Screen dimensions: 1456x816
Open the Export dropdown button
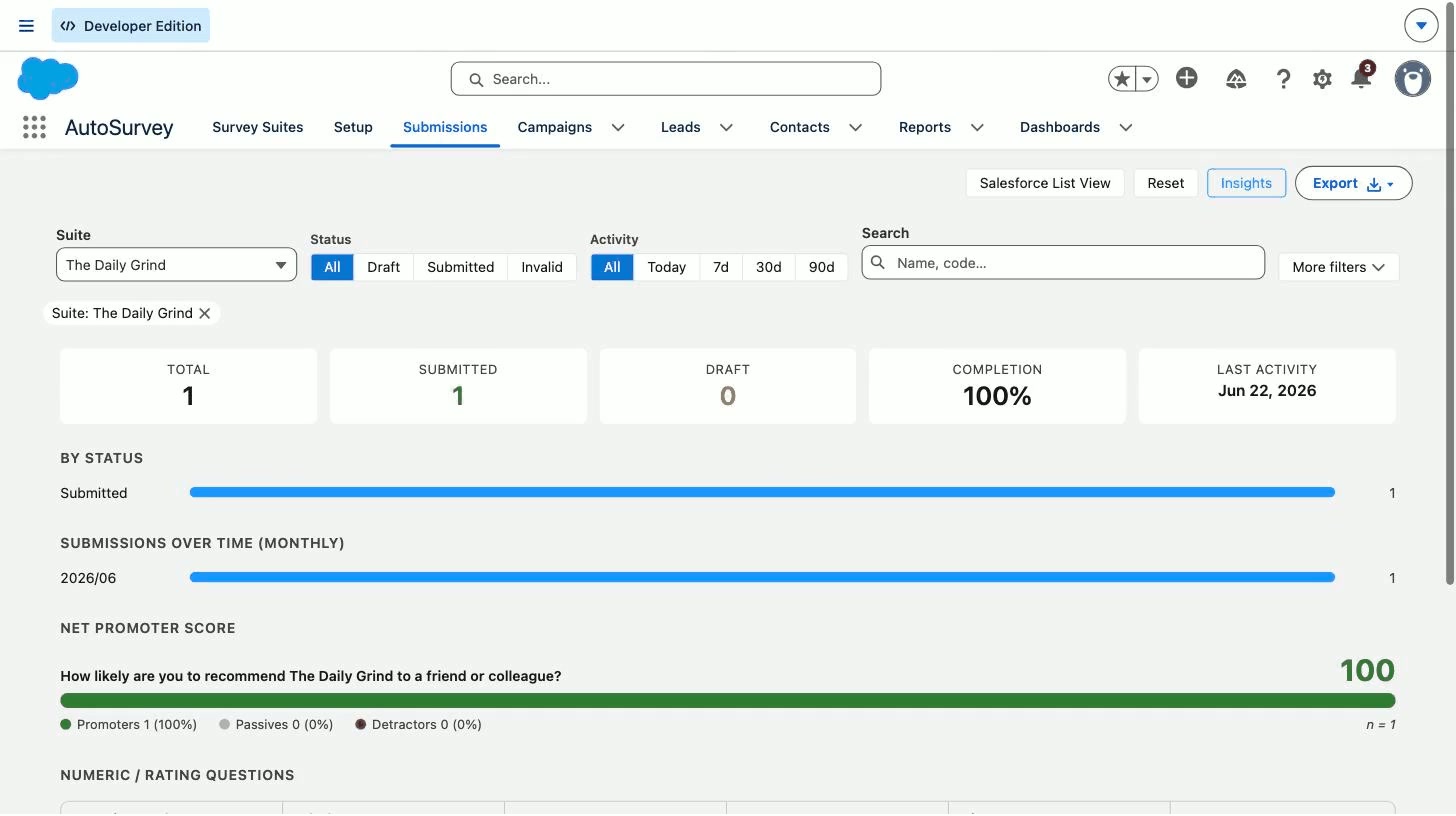(1353, 183)
